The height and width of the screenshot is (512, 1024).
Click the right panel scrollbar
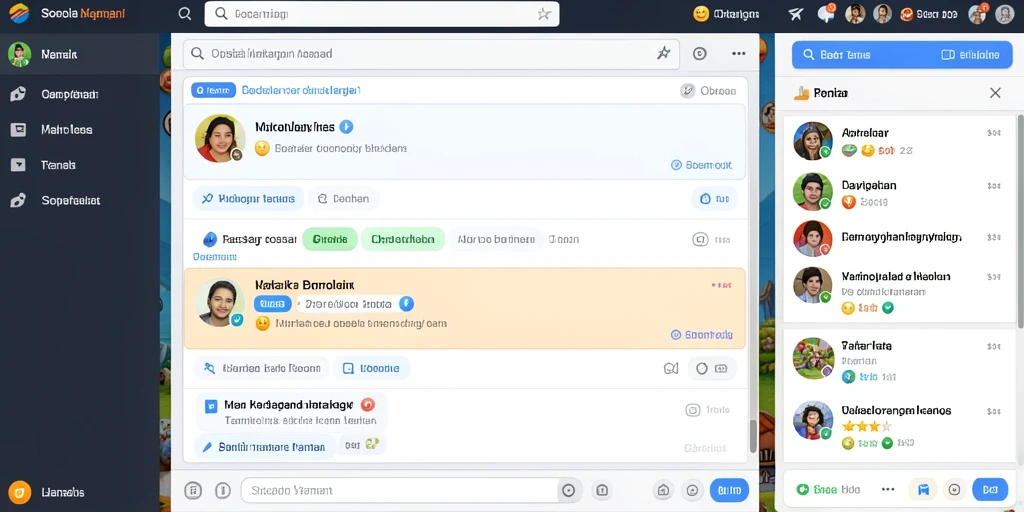(1020, 221)
